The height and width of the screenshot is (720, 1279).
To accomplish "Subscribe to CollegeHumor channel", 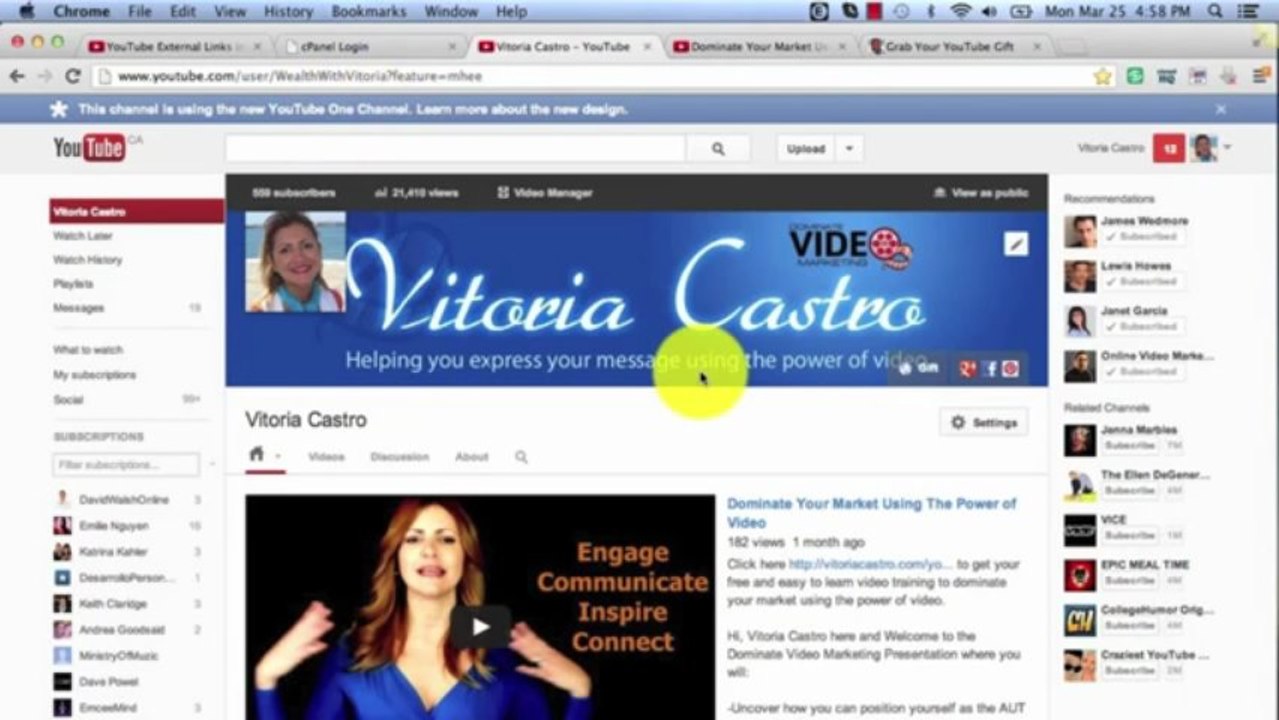I will pos(1131,626).
